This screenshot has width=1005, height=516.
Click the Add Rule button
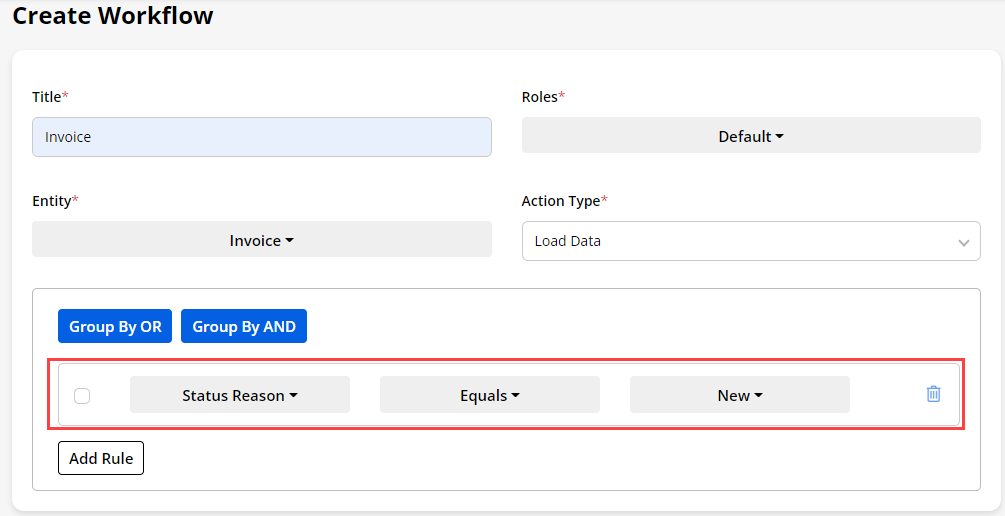[x=101, y=459]
